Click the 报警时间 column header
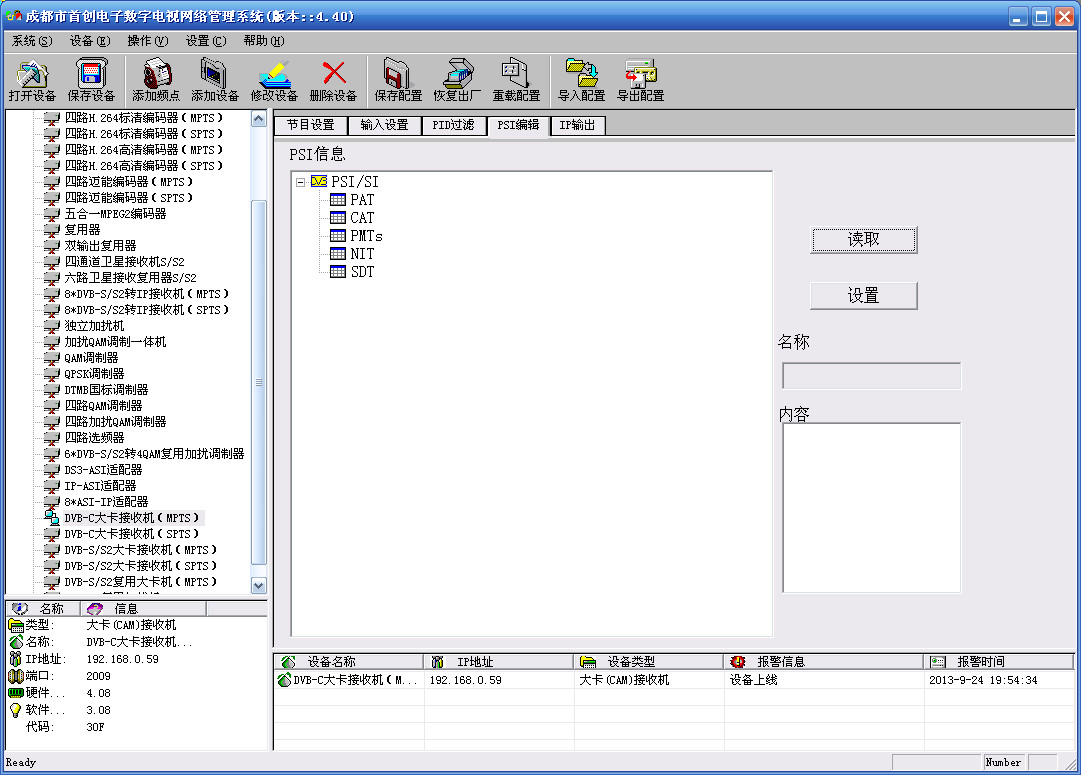The width and height of the screenshot is (1081, 775). 998,662
